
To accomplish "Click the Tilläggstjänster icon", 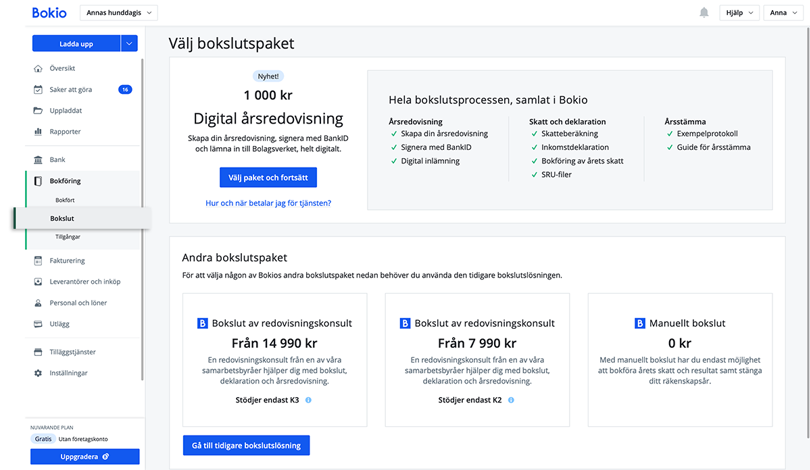I will (x=38, y=352).
